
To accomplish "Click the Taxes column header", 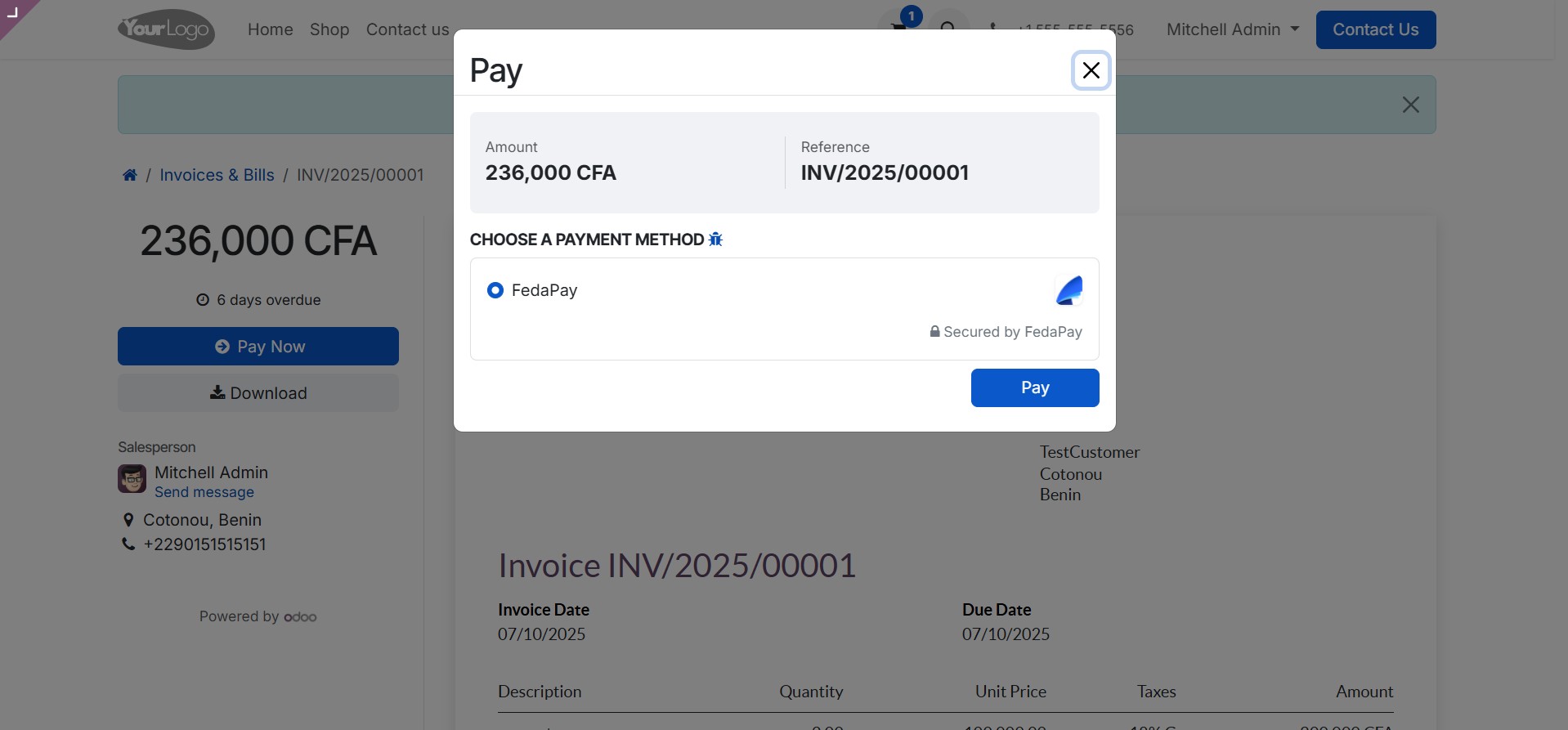I will (x=1156, y=692).
